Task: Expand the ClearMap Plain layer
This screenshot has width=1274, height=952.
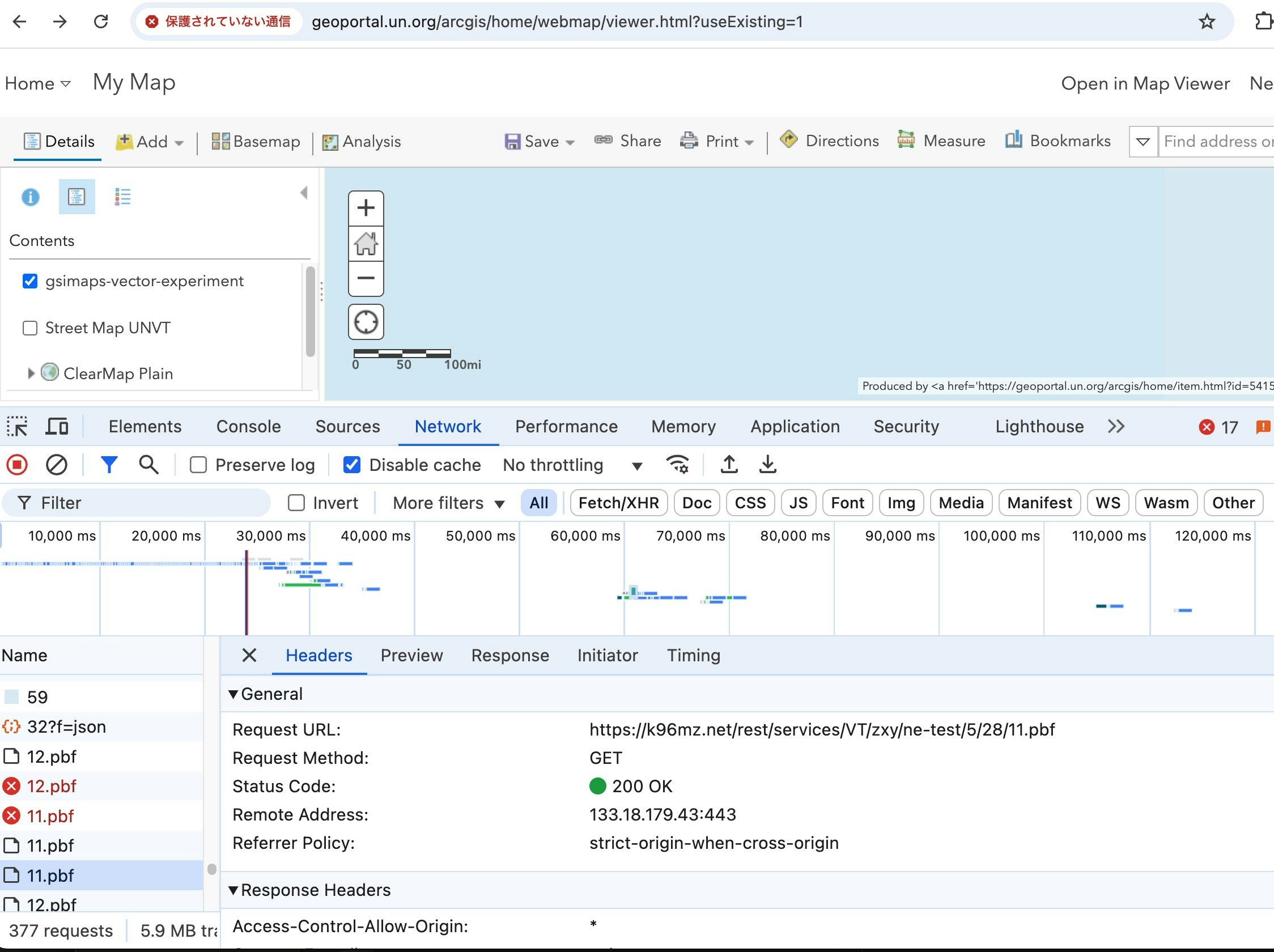Action: [x=31, y=374]
